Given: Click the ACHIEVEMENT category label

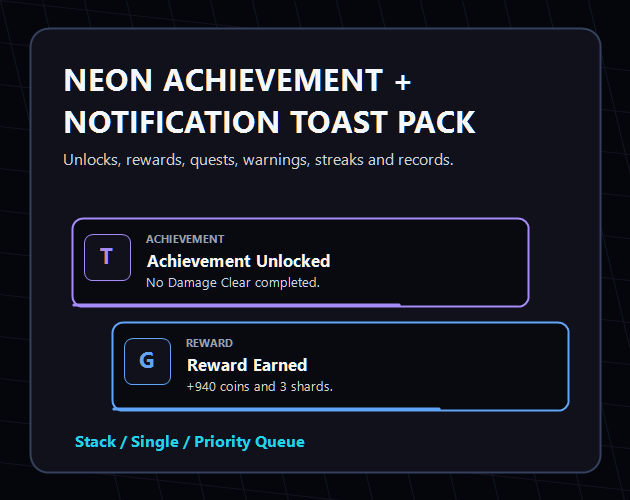Looking at the screenshot, I should 185,239.
